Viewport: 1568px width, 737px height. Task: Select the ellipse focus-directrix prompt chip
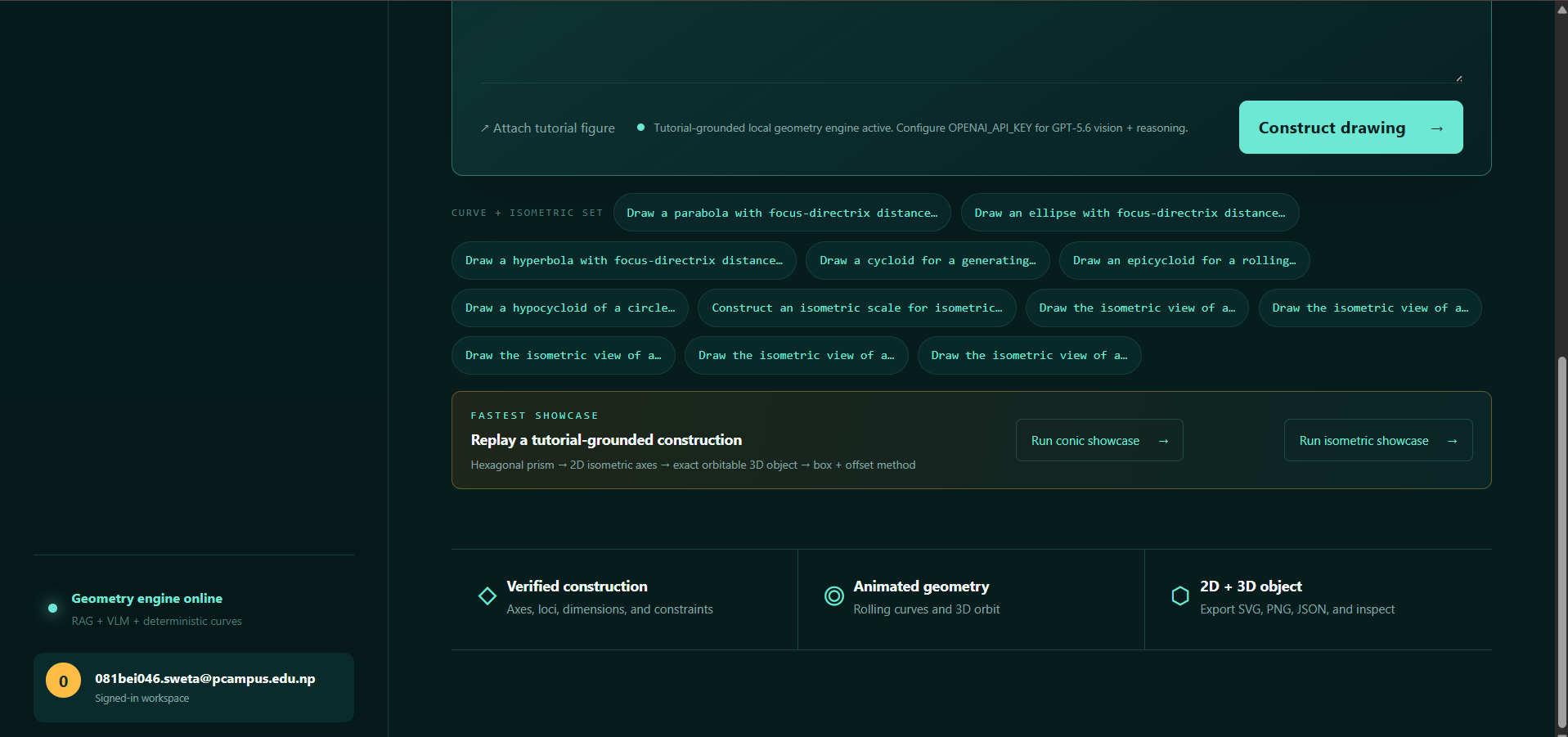pos(1130,213)
